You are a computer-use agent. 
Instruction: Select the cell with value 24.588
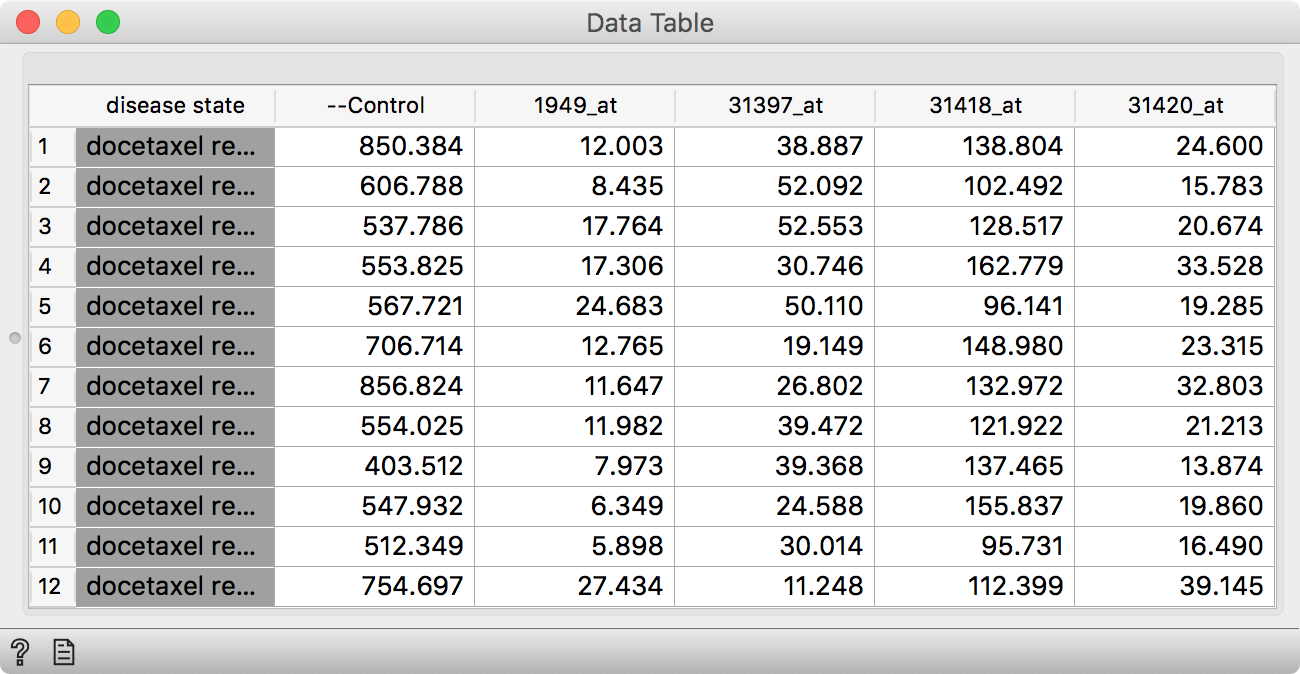[x=775, y=506]
